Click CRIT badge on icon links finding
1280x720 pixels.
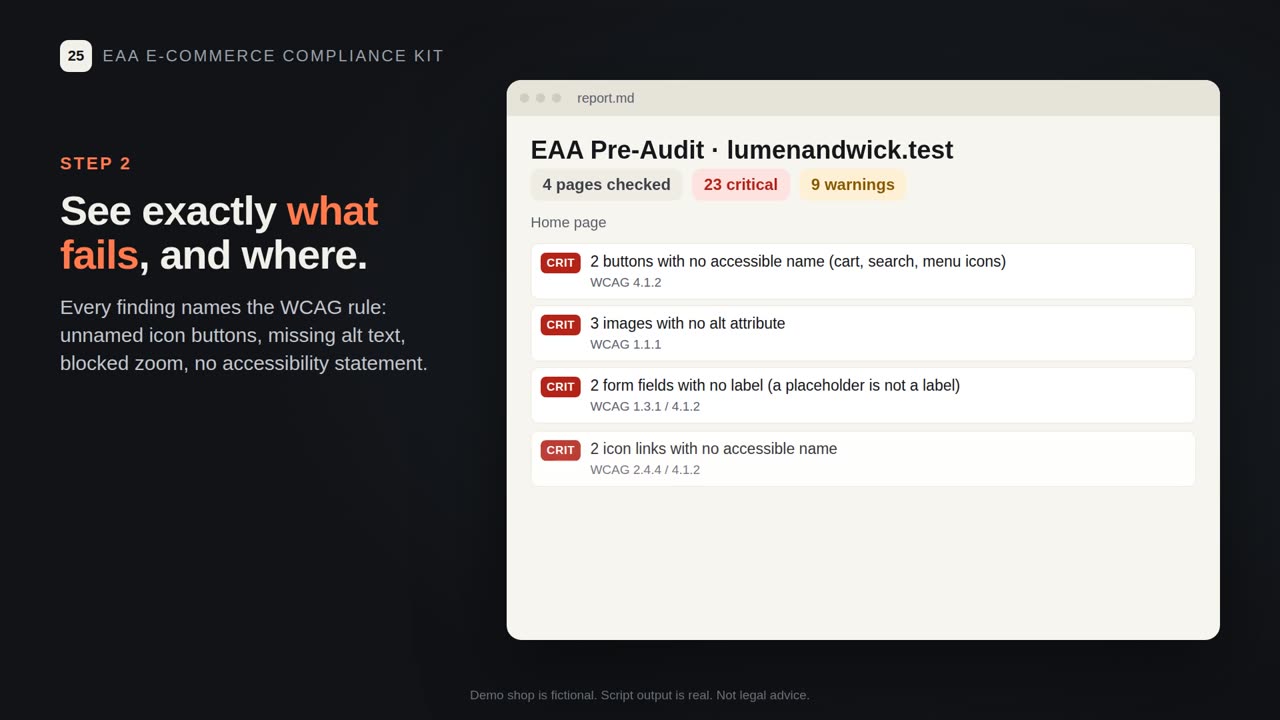(x=560, y=450)
